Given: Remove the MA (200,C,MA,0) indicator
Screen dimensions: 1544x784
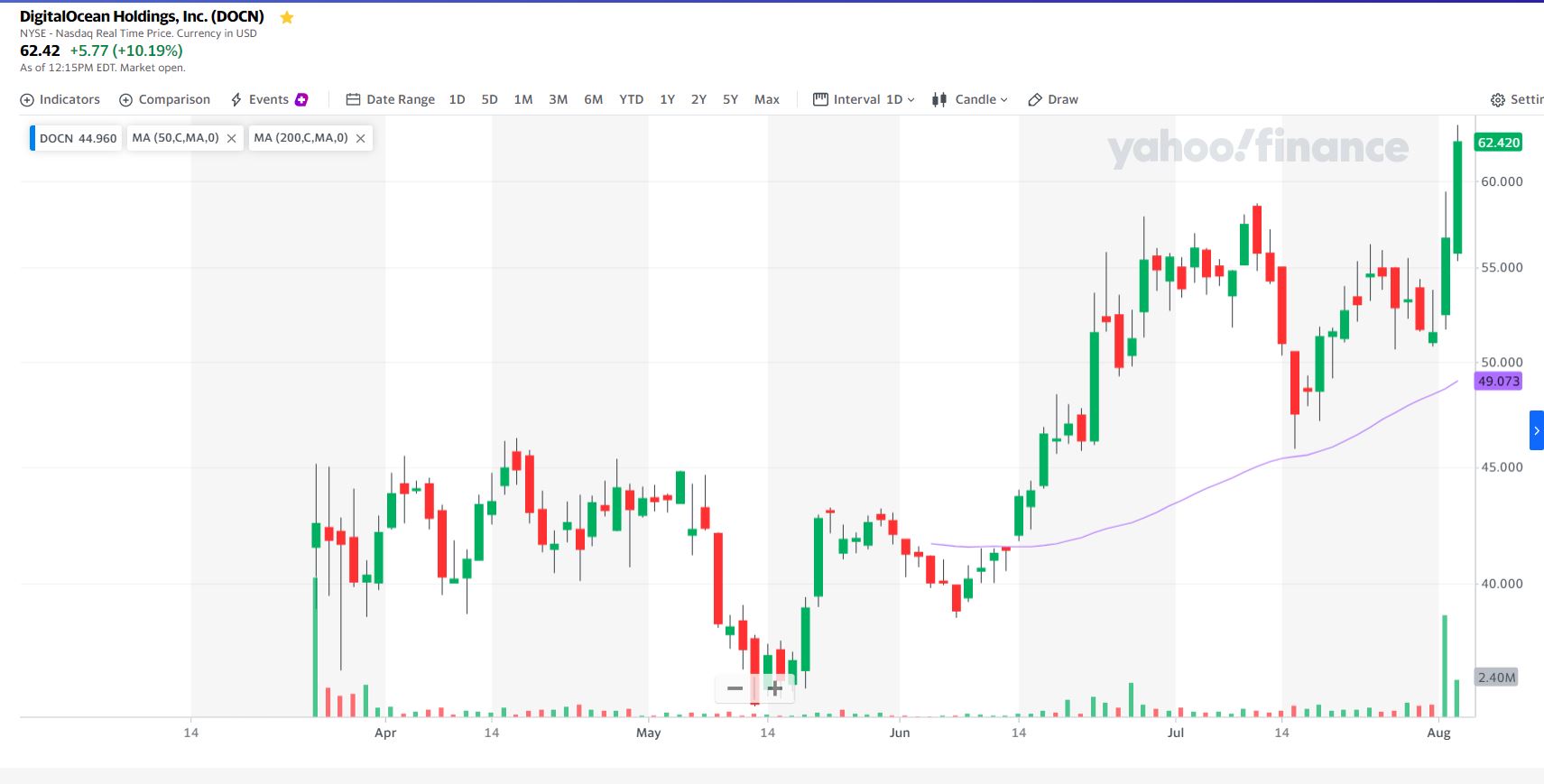Looking at the screenshot, I should click(361, 138).
